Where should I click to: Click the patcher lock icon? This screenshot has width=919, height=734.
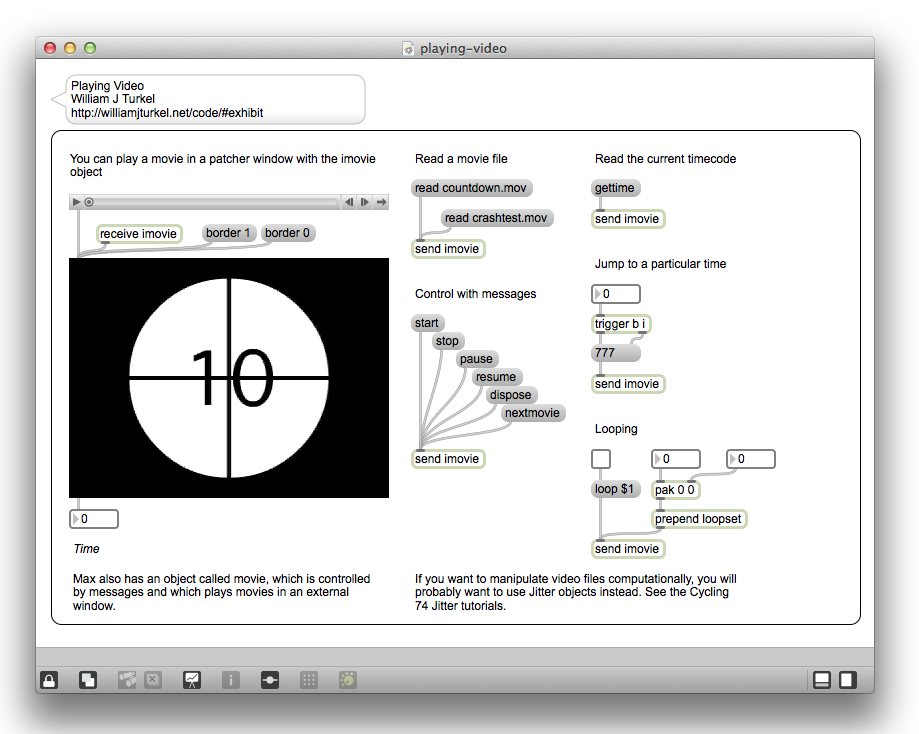click(49, 680)
